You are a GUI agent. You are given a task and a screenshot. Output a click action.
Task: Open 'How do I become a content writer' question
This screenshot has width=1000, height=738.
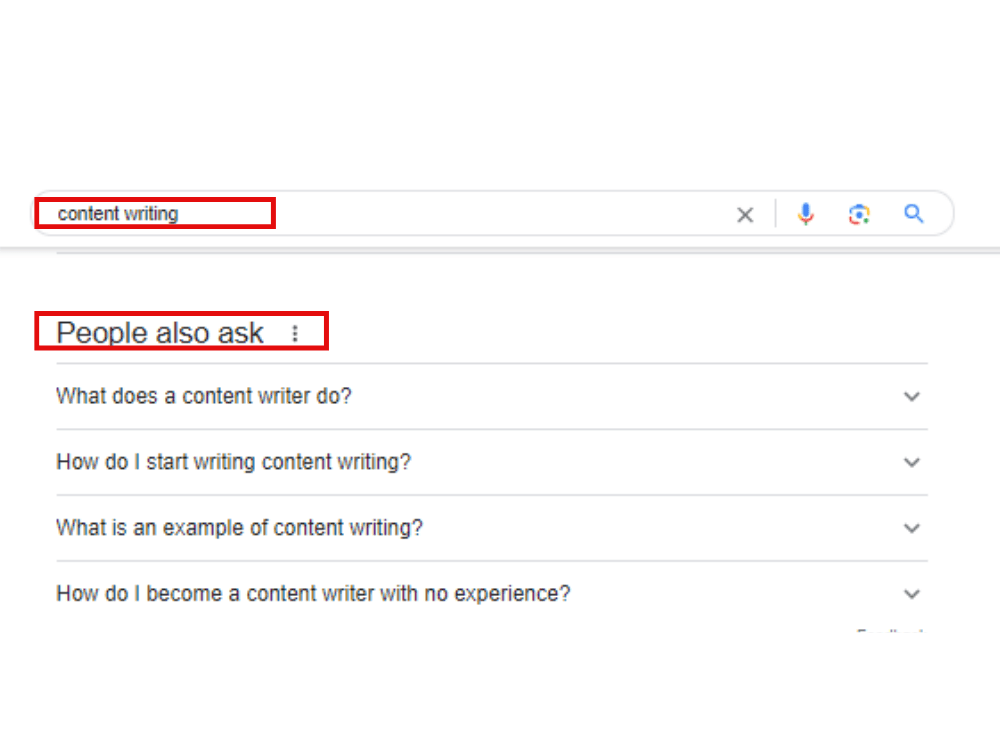click(x=313, y=594)
